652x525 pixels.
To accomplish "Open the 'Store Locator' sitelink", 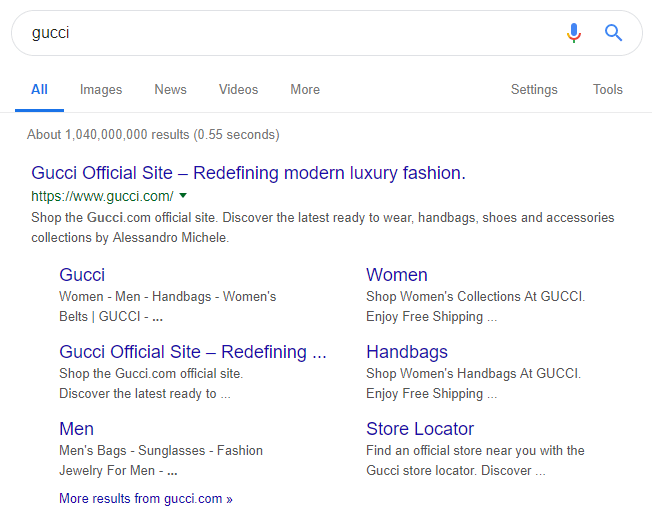I will pos(420,429).
